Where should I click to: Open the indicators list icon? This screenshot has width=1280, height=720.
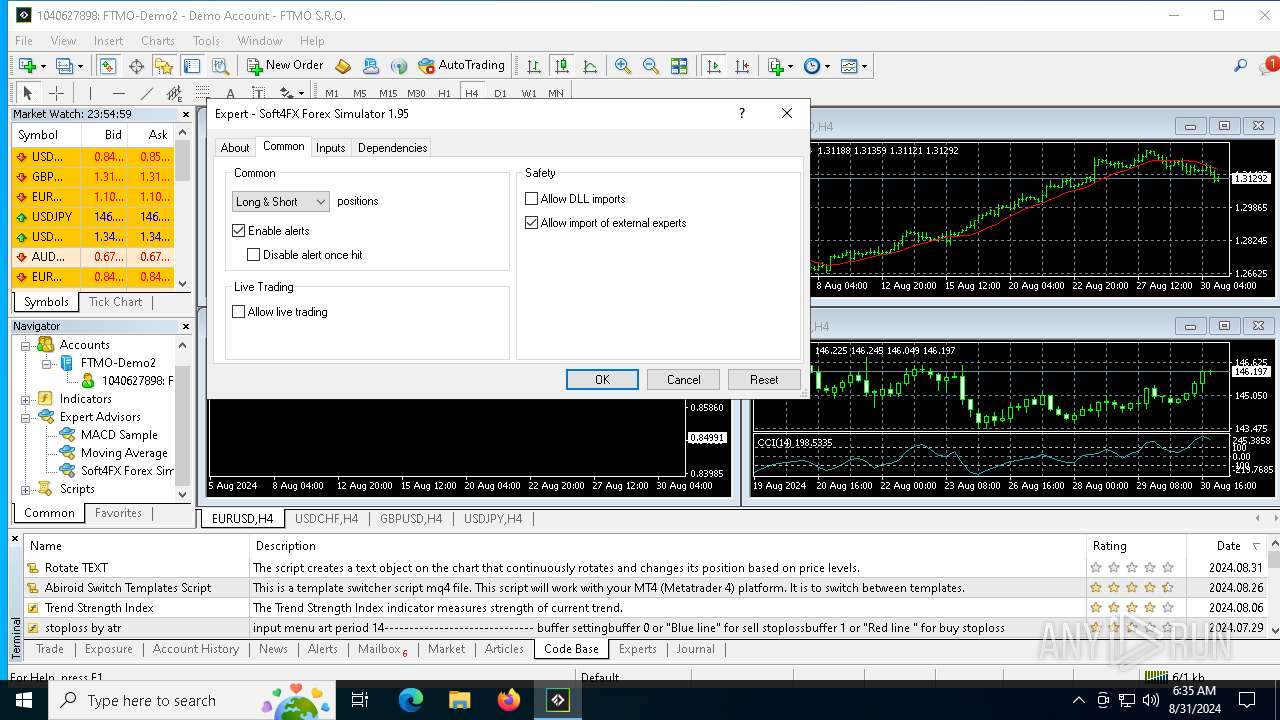(x=775, y=66)
